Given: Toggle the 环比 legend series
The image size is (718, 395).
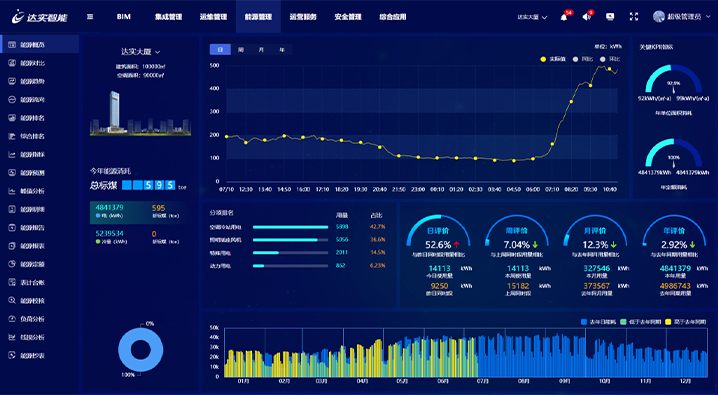Looking at the screenshot, I should [610, 59].
